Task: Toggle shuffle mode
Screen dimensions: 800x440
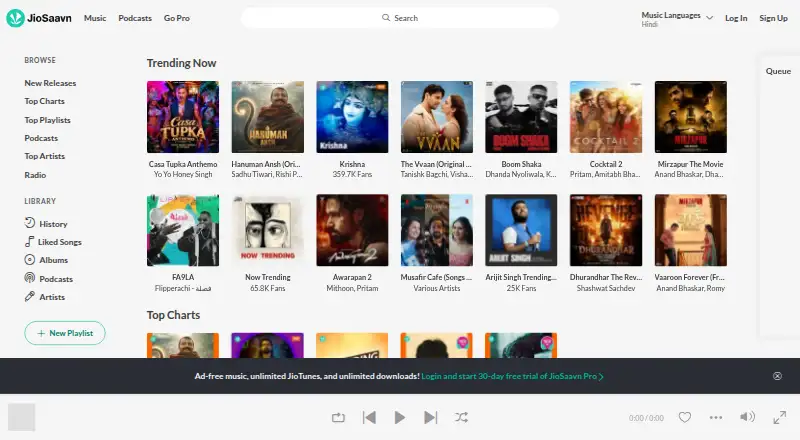Action: tap(461, 418)
